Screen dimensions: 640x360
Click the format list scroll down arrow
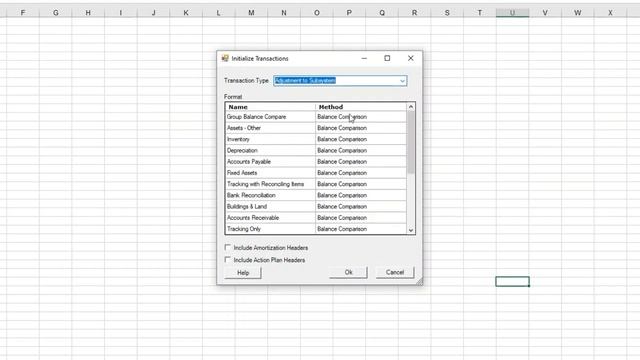411,230
